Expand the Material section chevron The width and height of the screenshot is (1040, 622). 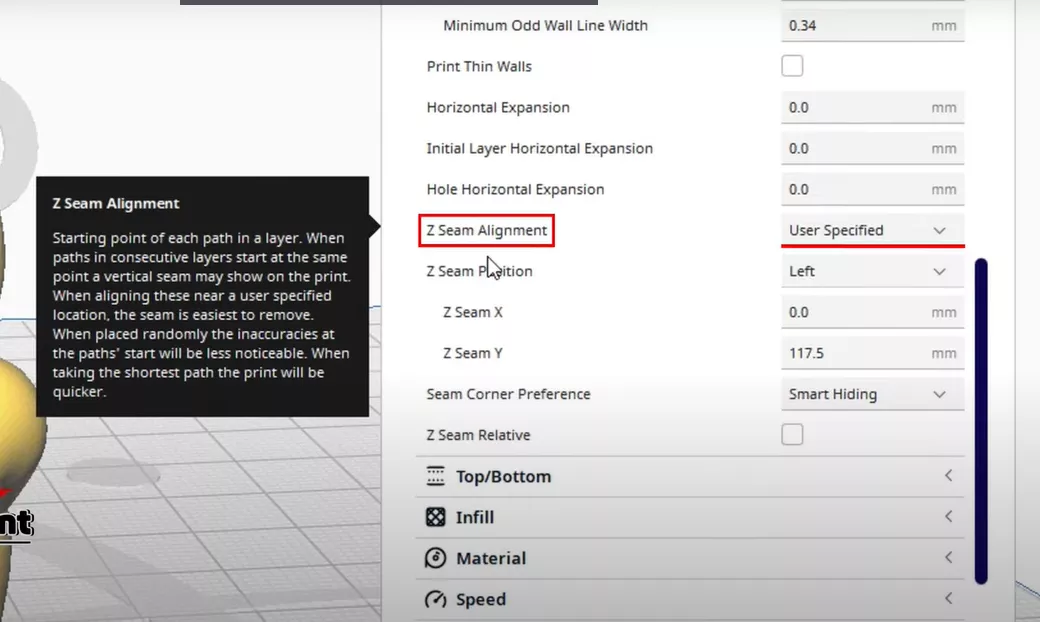pyautogui.click(x=948, y=558)
